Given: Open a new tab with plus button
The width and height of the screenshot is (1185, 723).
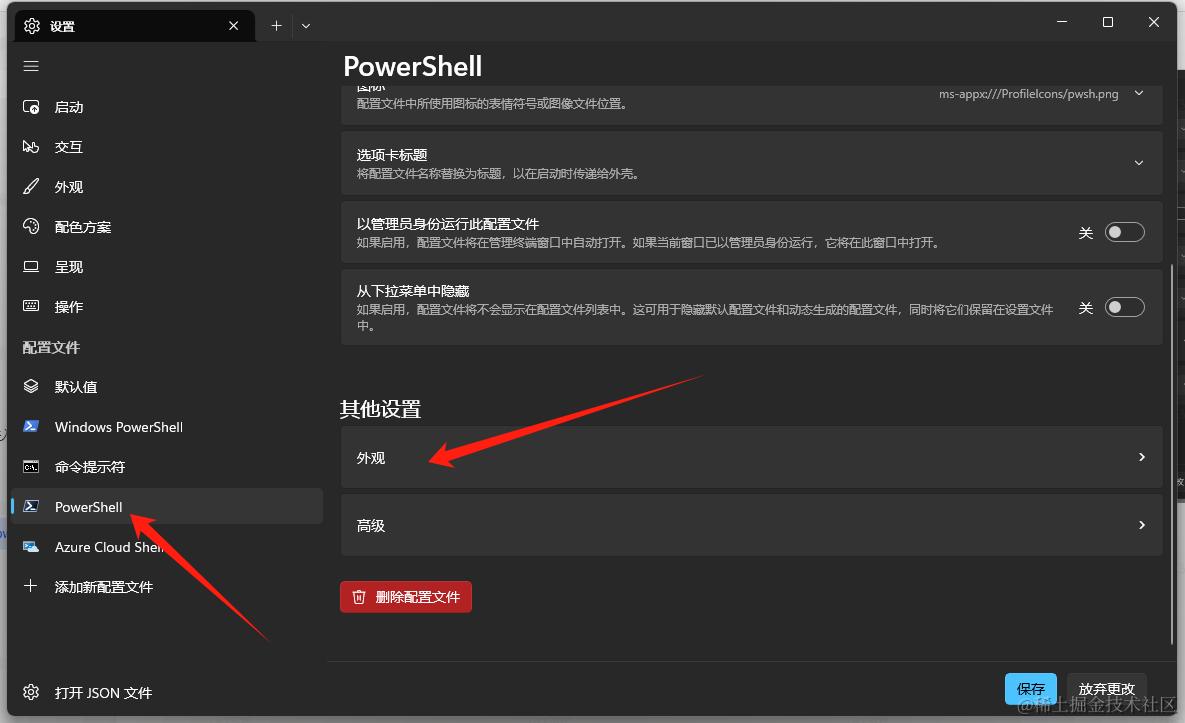Looking at the screenshot, I should coord(277,26).
